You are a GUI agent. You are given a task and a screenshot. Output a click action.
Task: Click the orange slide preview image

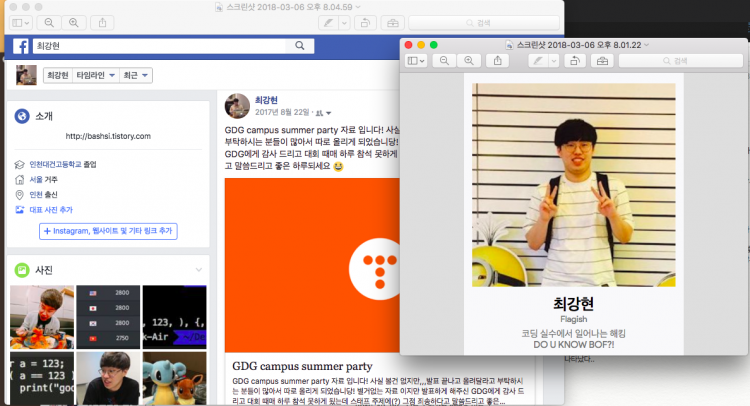(312, 265)
